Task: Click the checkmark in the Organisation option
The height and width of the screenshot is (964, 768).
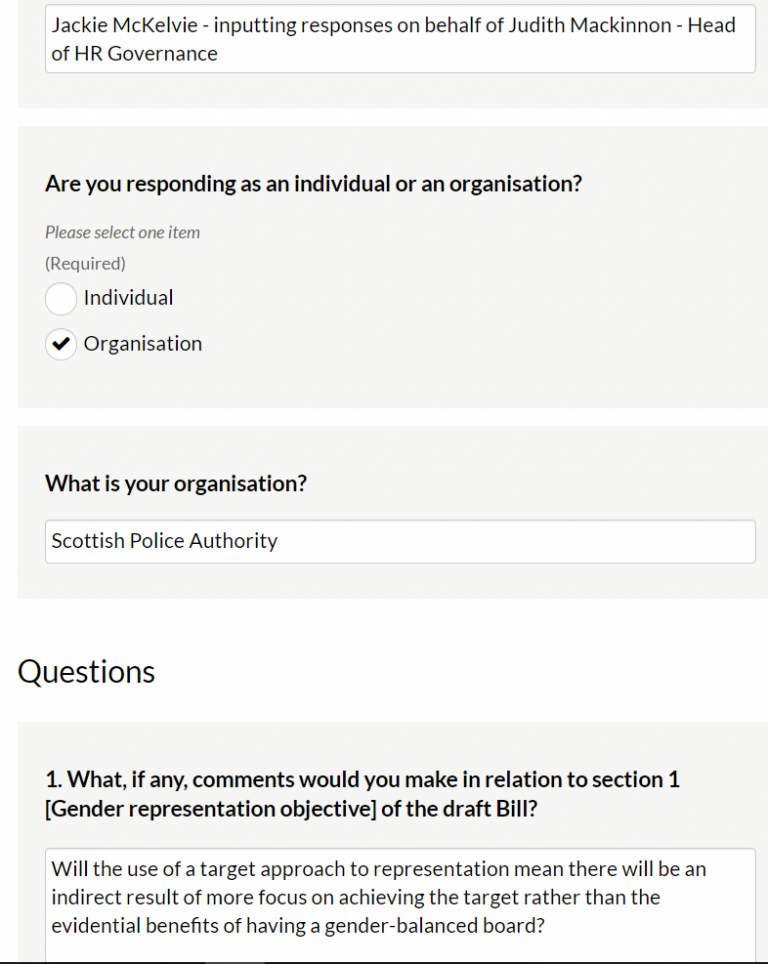Action: [x=61, y=344]
